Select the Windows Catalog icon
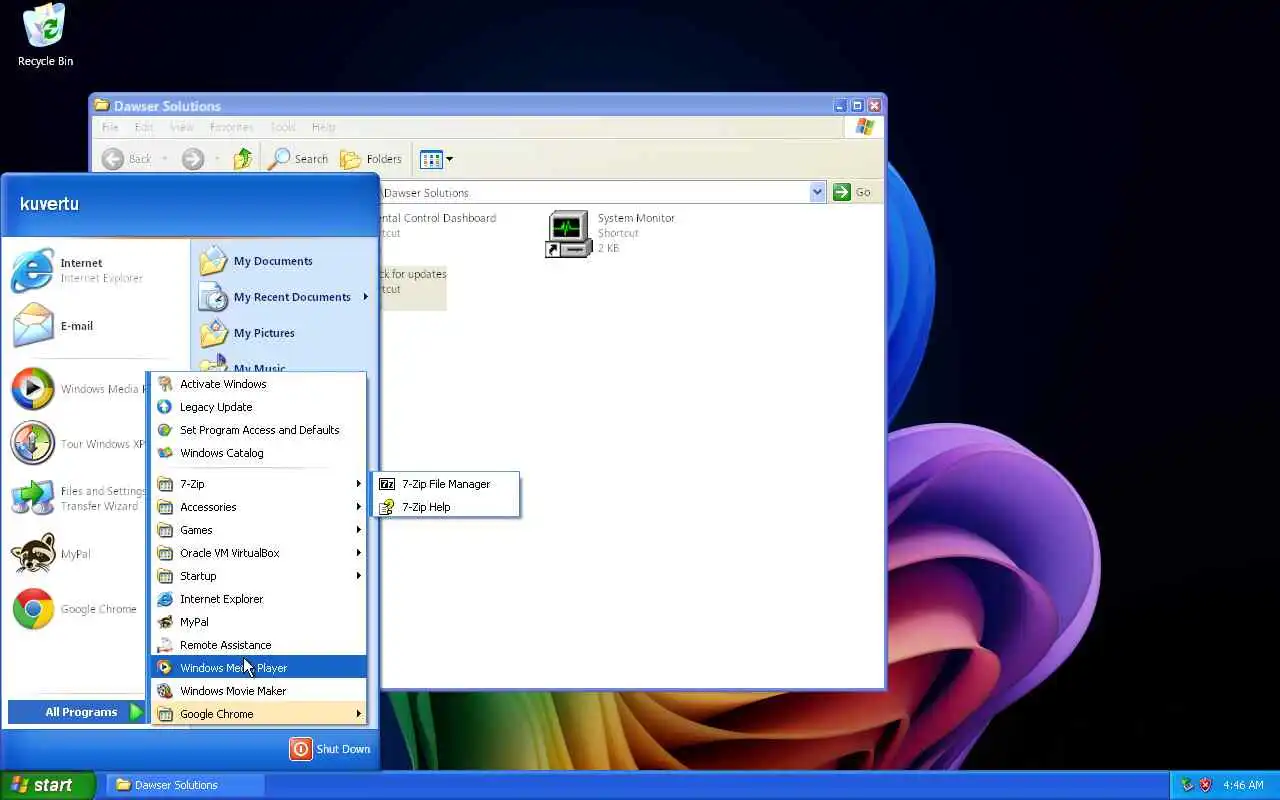Viewport: 1280px width, 800px height. tap(165, 453)
